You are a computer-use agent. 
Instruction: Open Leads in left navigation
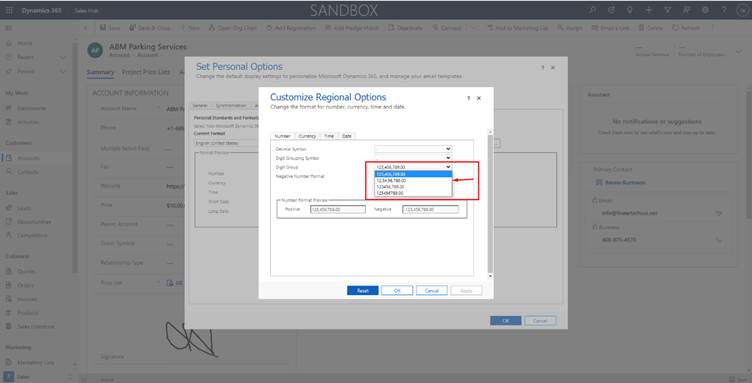(24, 208)
